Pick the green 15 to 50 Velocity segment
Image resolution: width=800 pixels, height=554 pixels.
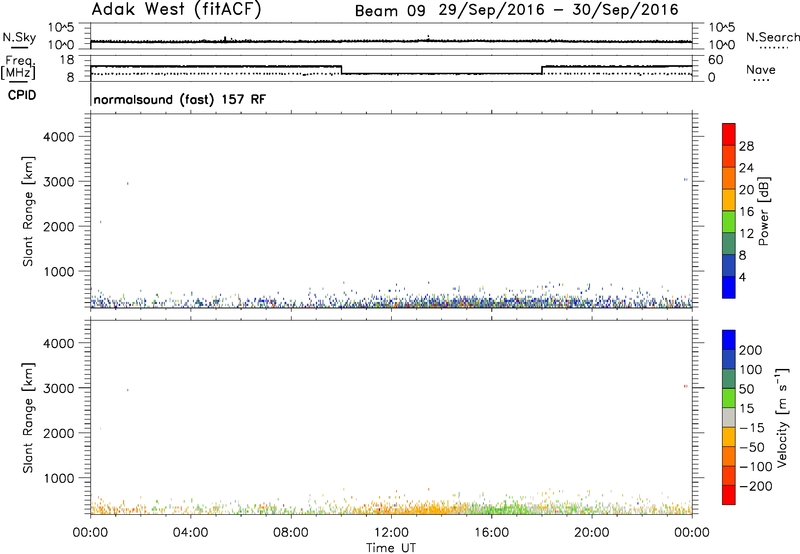[729, 398]
